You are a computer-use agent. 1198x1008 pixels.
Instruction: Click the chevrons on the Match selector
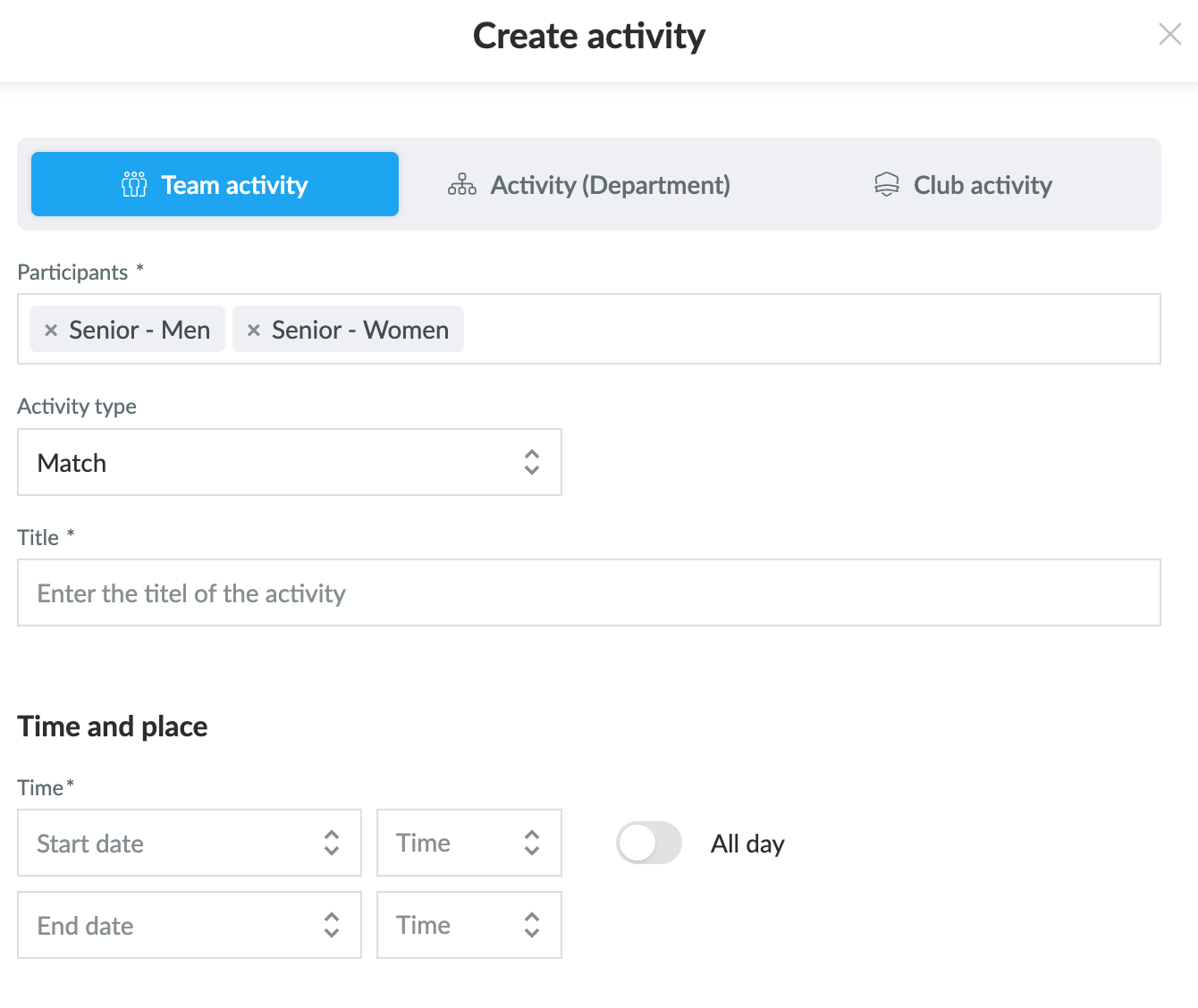(x=531, y=462)
